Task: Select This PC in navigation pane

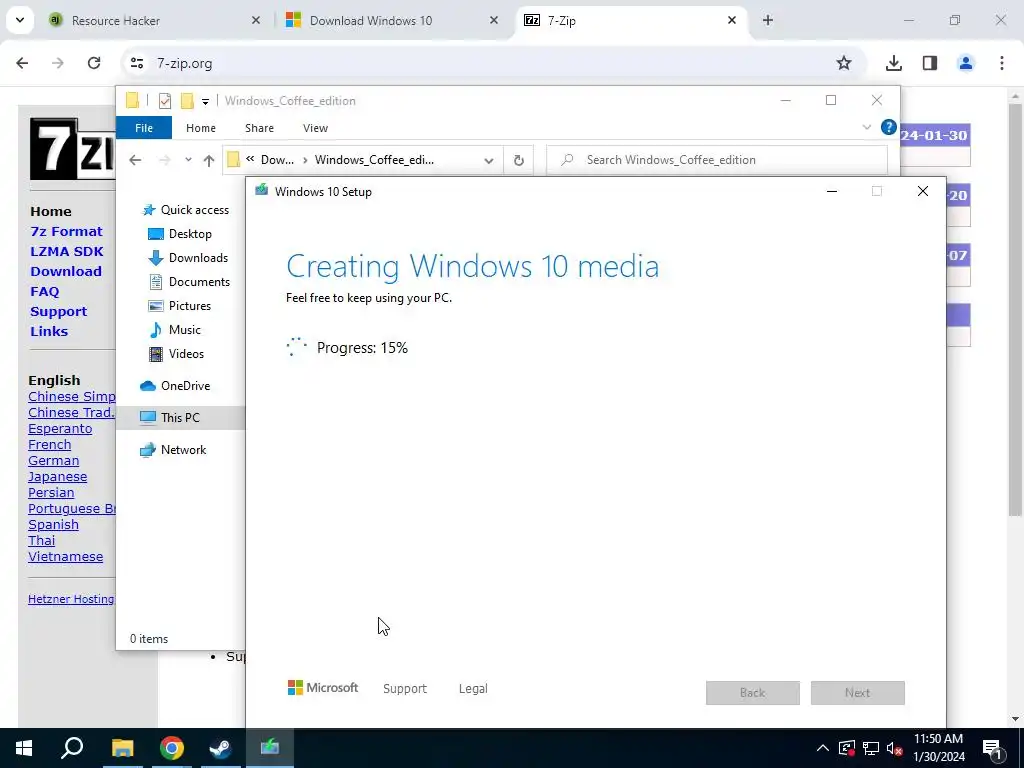Action: coord(180,418)
